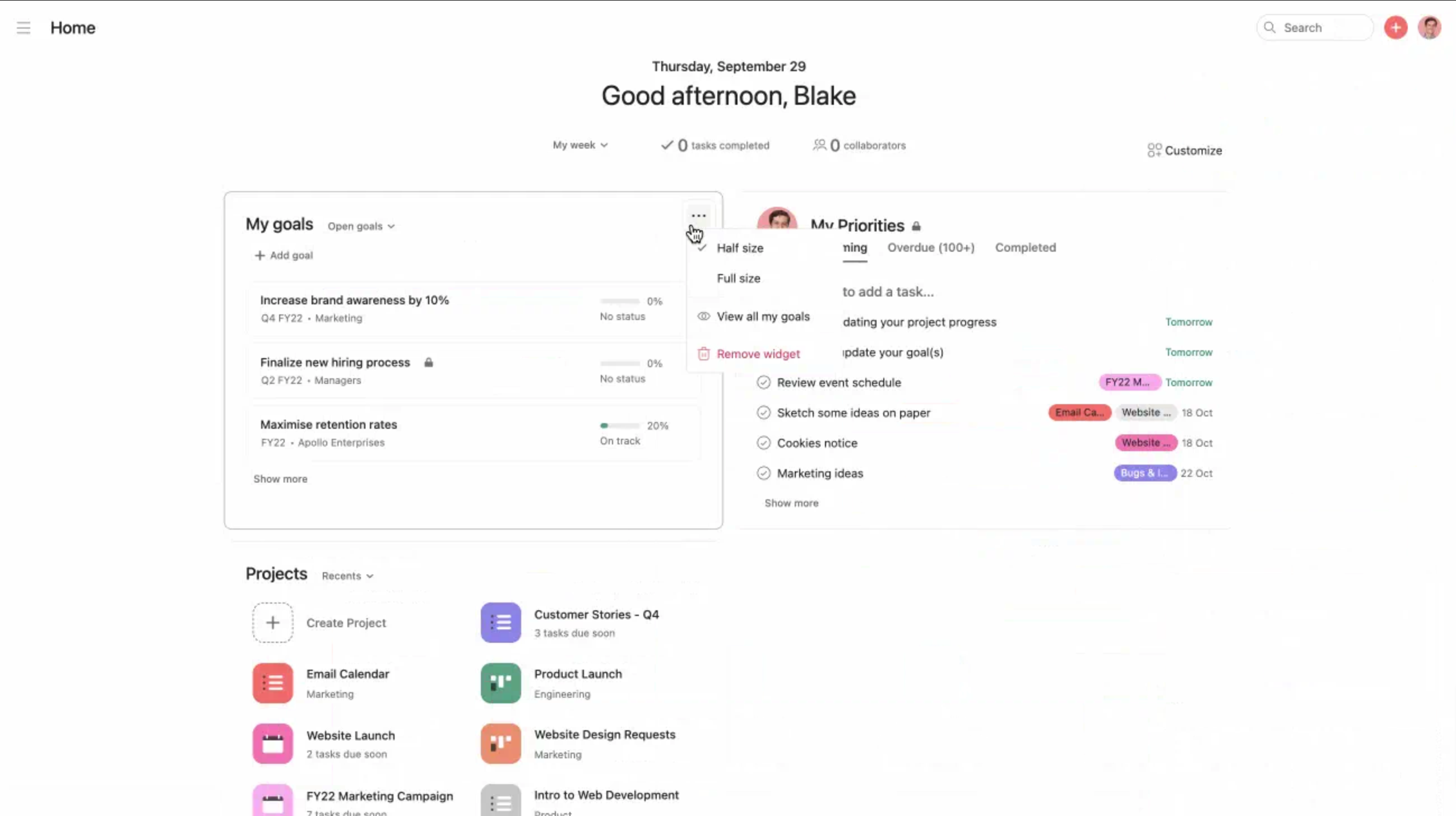
Task: Mark "Marketing ideas" as done
Action: 763,473
